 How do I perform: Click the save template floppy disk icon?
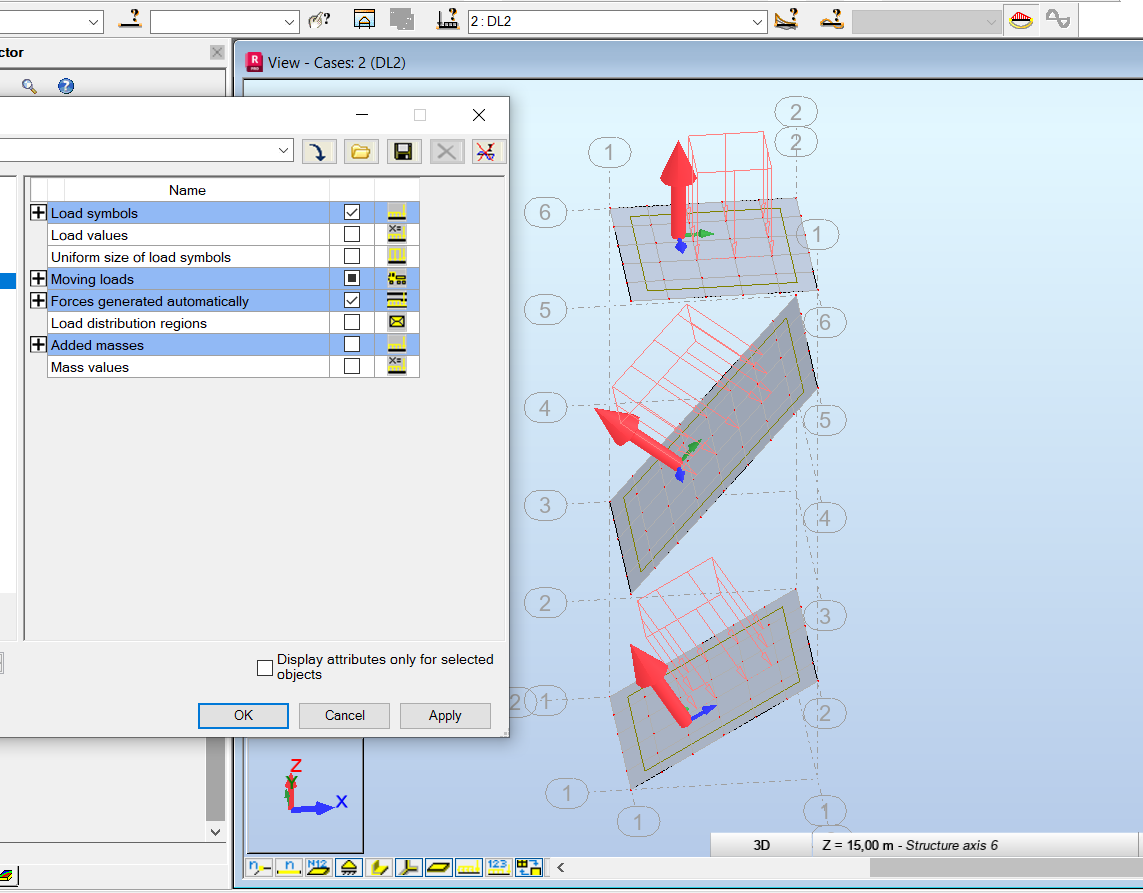click(x=403, y=152)
